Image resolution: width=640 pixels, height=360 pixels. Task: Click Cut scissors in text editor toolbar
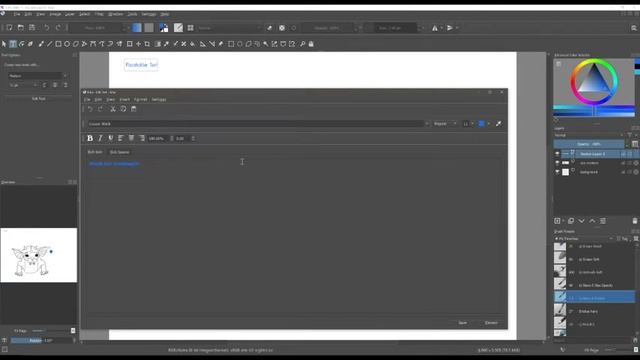[x=113, y=109]
